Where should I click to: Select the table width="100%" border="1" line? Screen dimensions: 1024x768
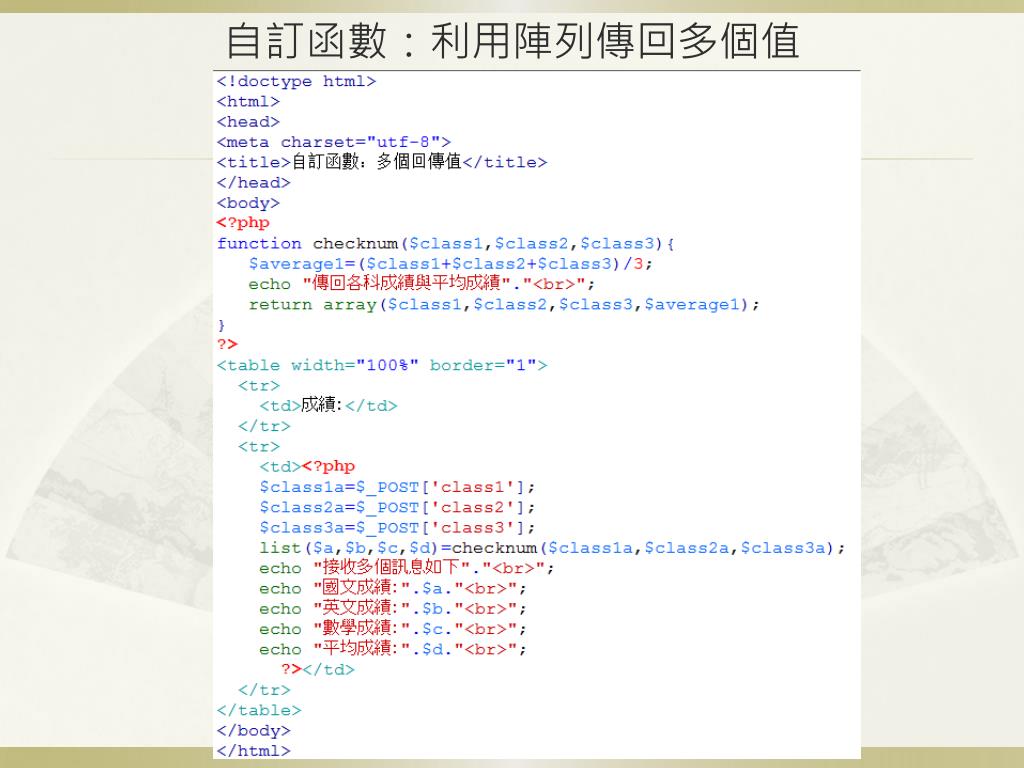[x=382, y=365]
